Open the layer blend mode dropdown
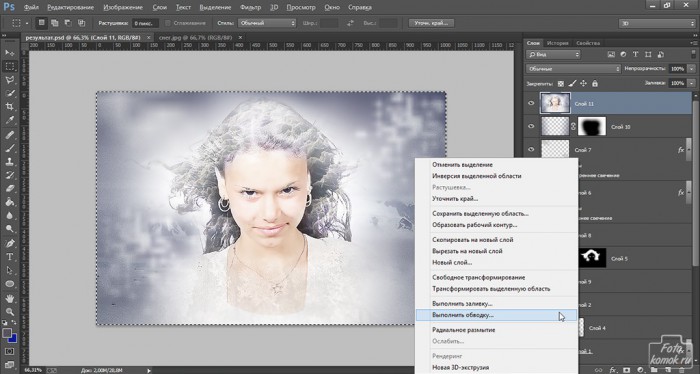This screenshot has height=374, width=700. click(574, 69)
